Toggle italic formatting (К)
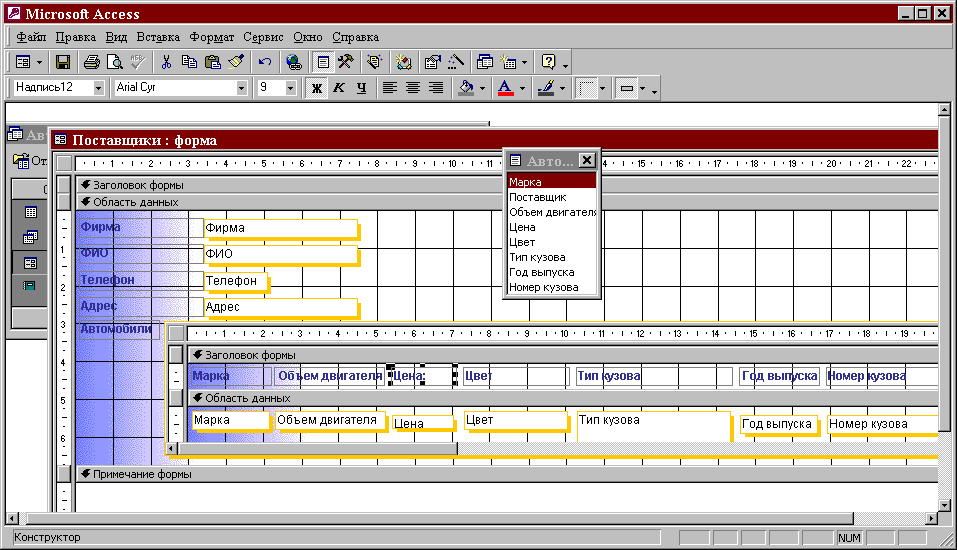The height and width of the screenshot is (550, 957). (x=339, y=88)
